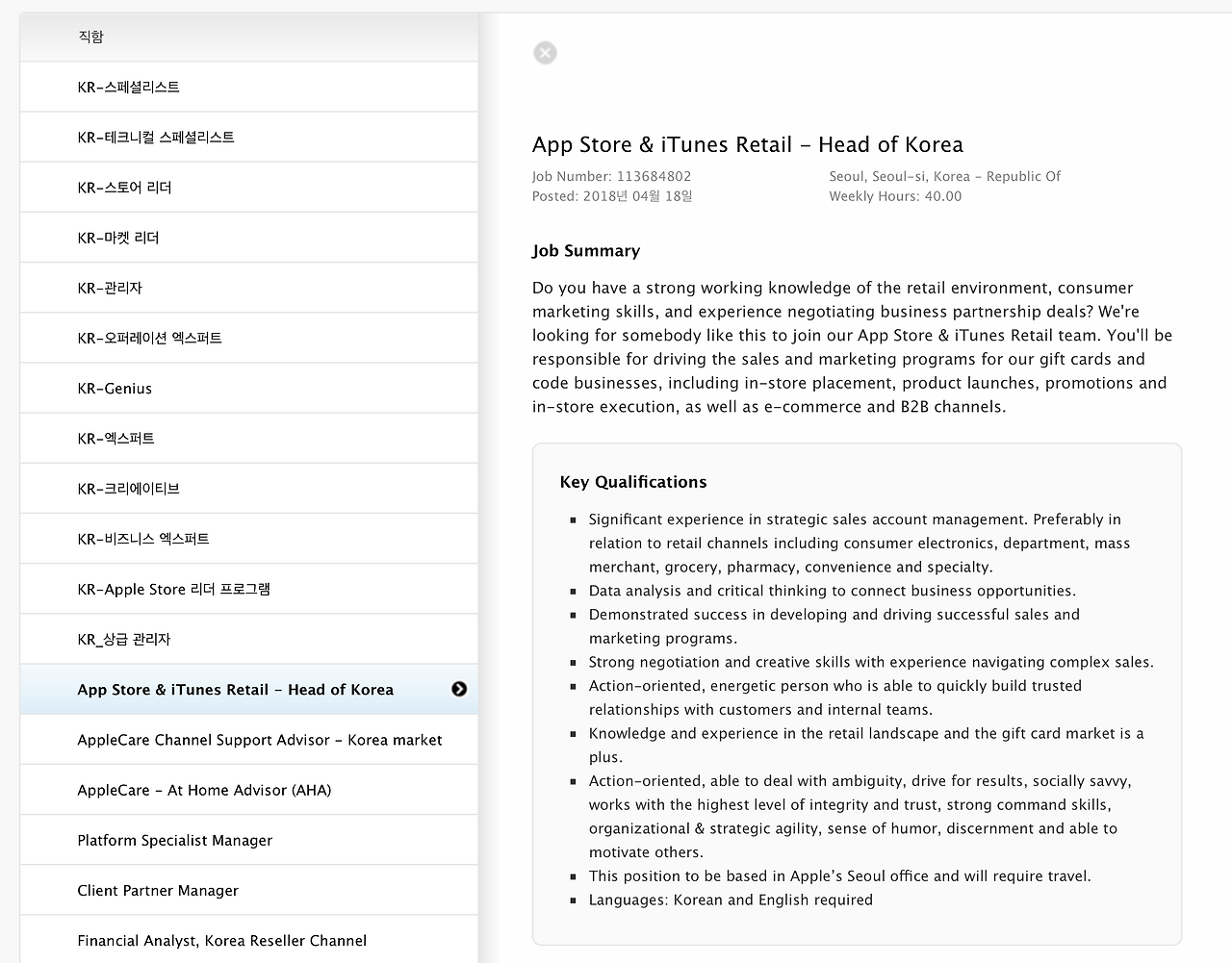Open the KR-스토어 리더 position
1232x963 pixels.
pos(125,188)
